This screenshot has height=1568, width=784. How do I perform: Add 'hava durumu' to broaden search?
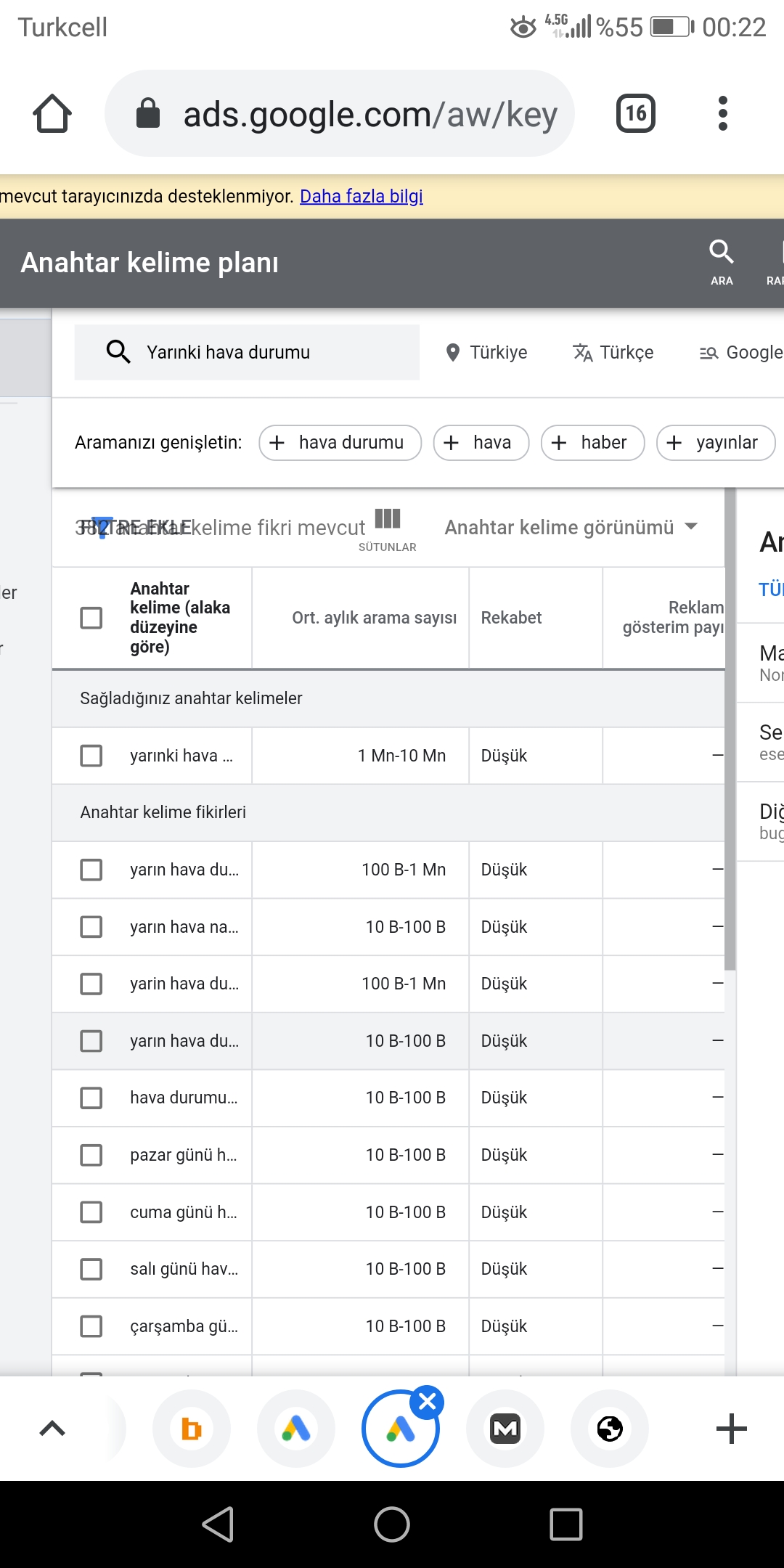[x=340, y=443]
